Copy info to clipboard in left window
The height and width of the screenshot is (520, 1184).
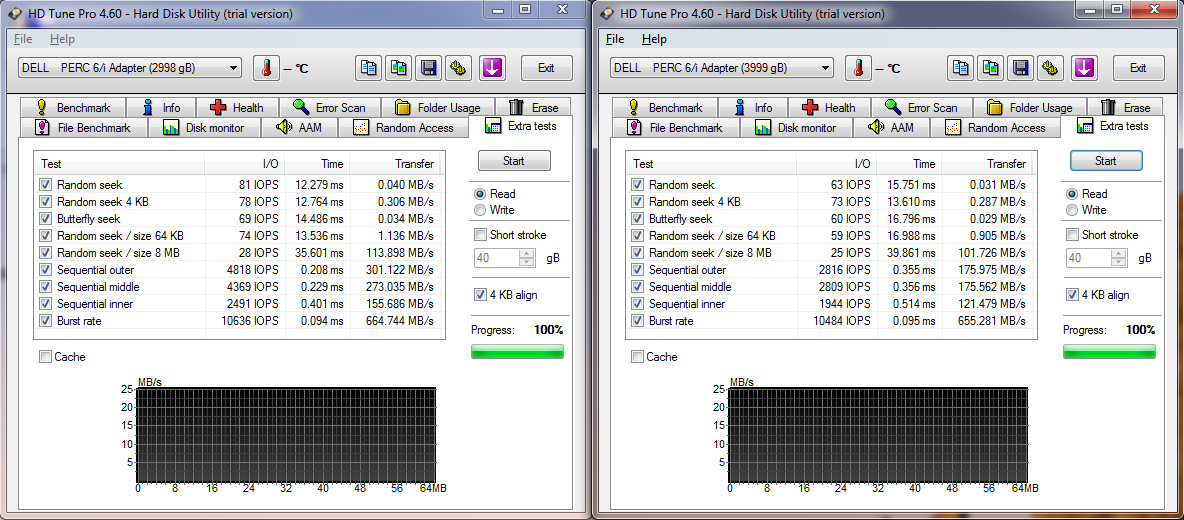pos(369,68)
